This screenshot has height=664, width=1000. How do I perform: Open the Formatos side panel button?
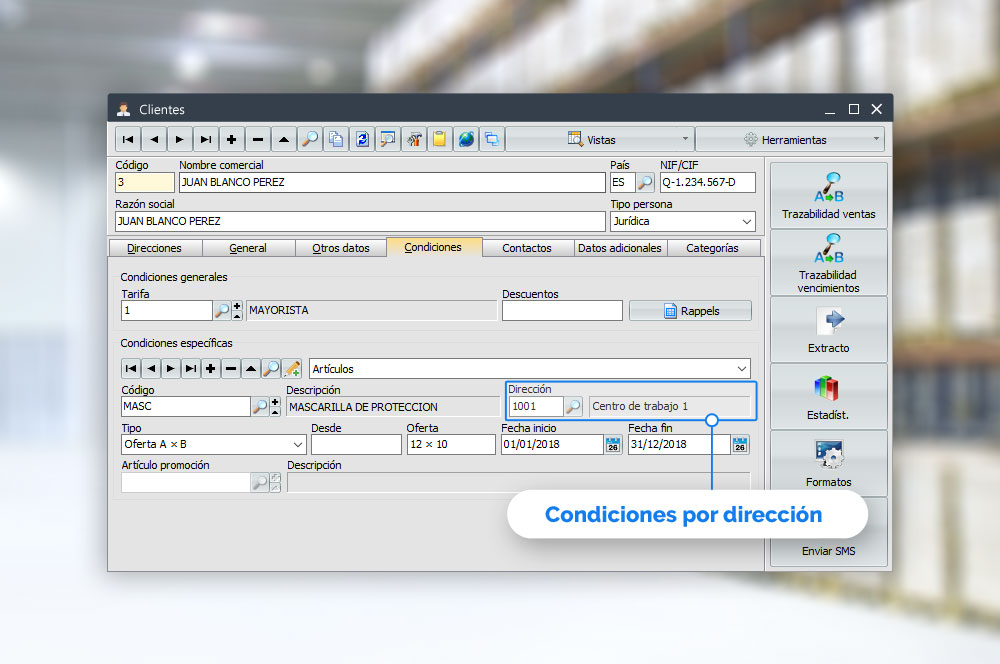coord(828,463)
